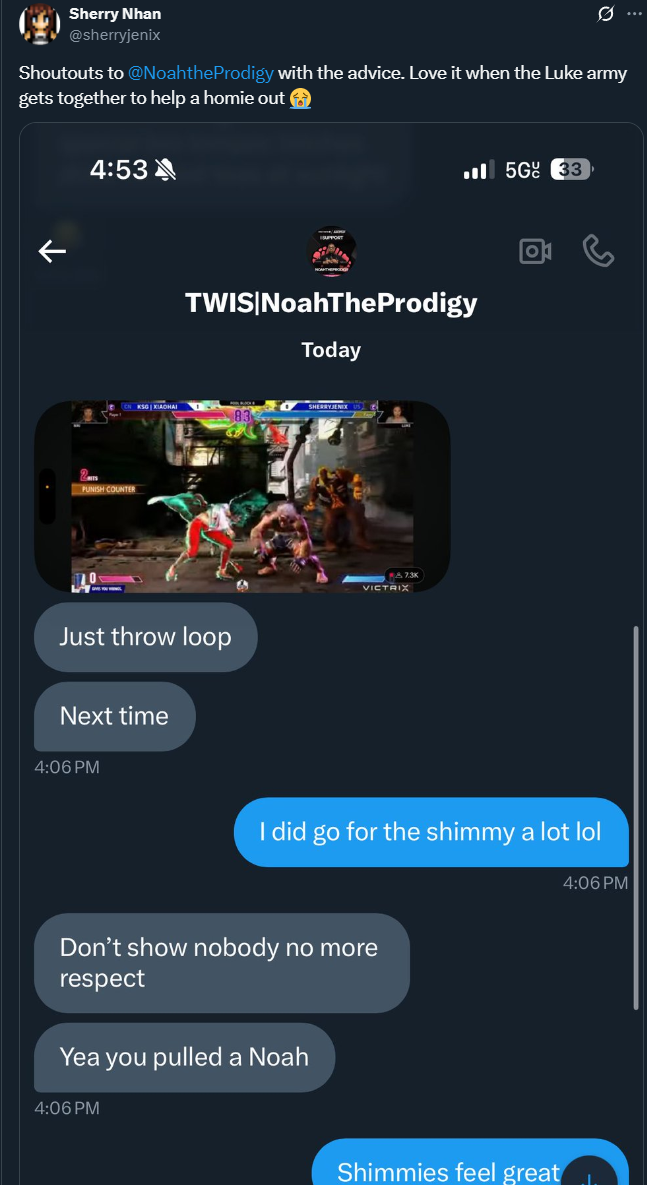
Task: Select the "Just throw loop" message
Action: tap(146, 636)
